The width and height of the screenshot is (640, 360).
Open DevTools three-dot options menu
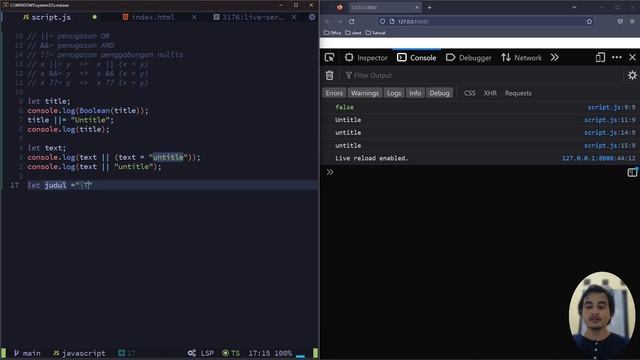click(x=617, y=58)
